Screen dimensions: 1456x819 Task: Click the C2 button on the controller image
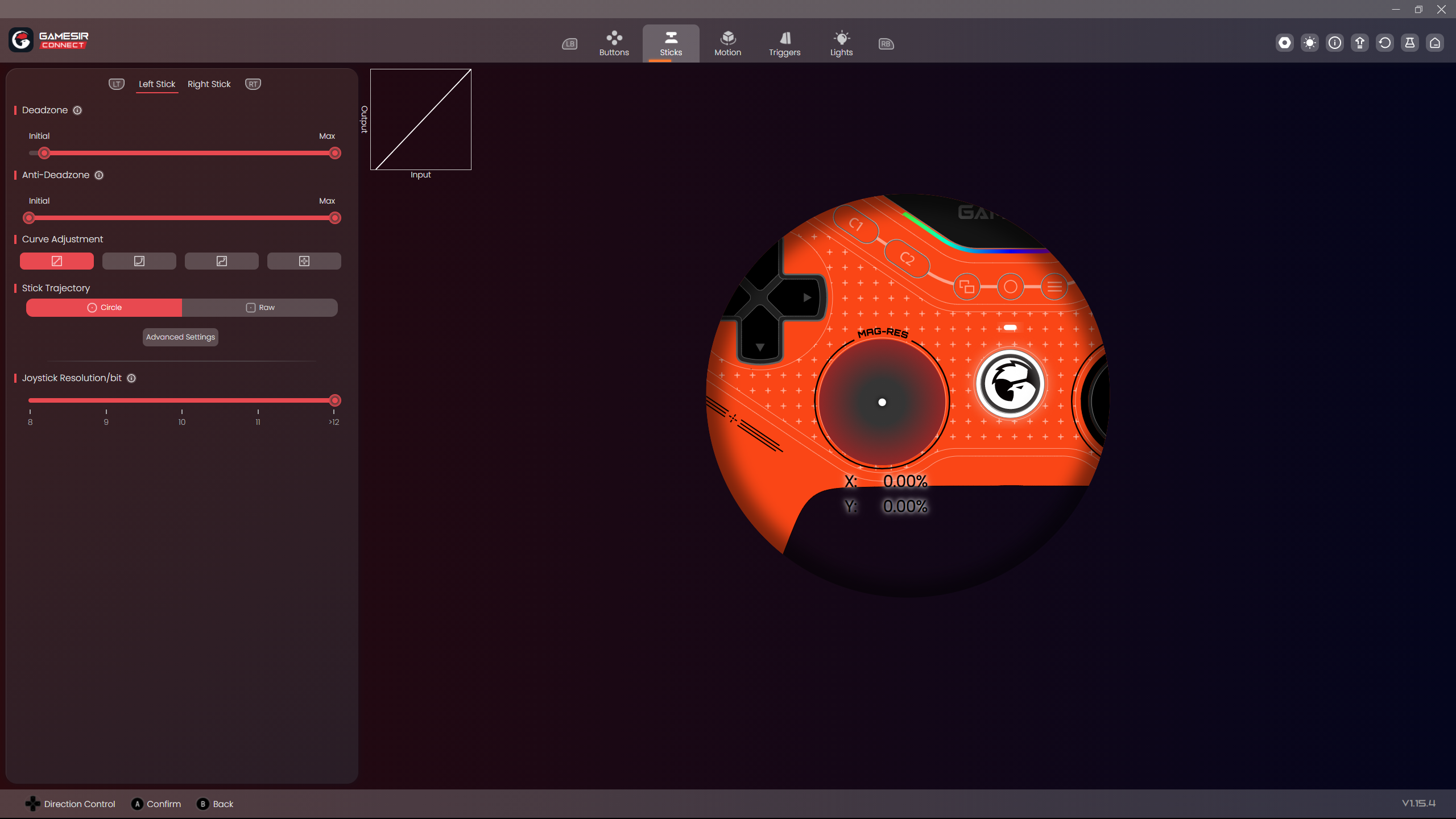click(907, 259)
